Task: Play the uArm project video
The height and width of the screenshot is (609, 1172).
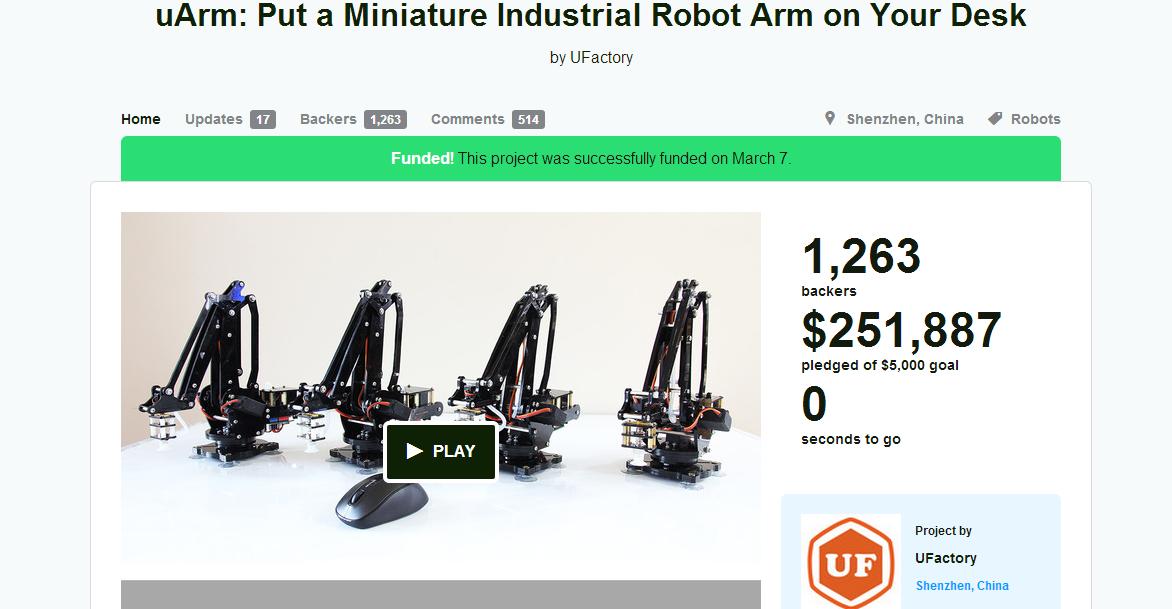Action: 440,451
